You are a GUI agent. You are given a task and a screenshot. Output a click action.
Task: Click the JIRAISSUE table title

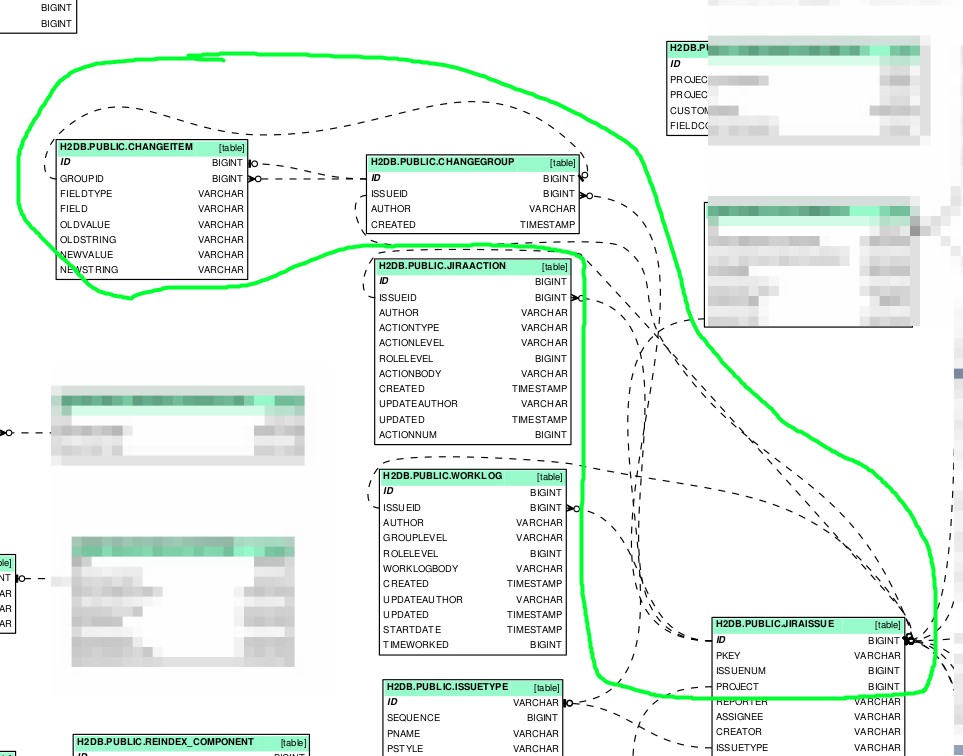click(x=775, y=624)
